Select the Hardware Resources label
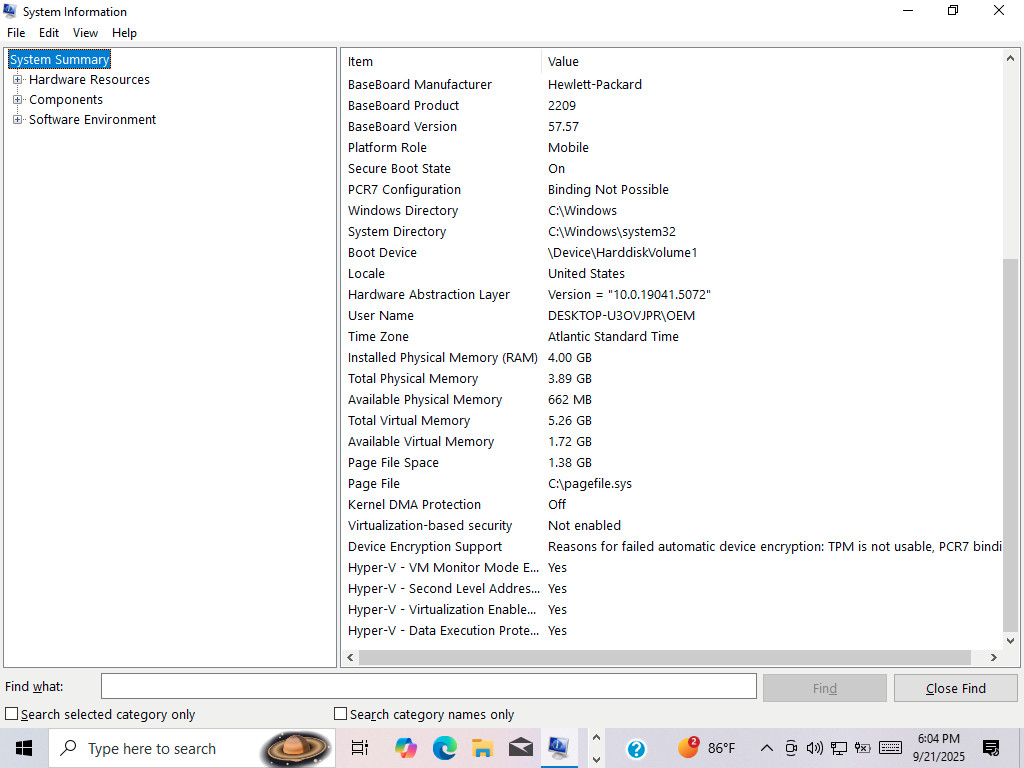This screenshot has width=1024, height=768. click(89, 80)
